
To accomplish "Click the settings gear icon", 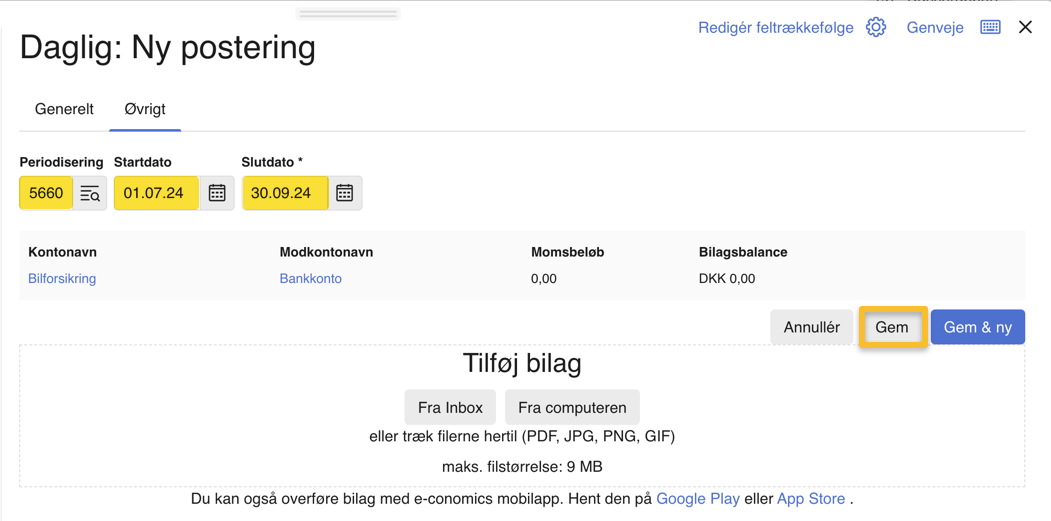I will point(876,27).
